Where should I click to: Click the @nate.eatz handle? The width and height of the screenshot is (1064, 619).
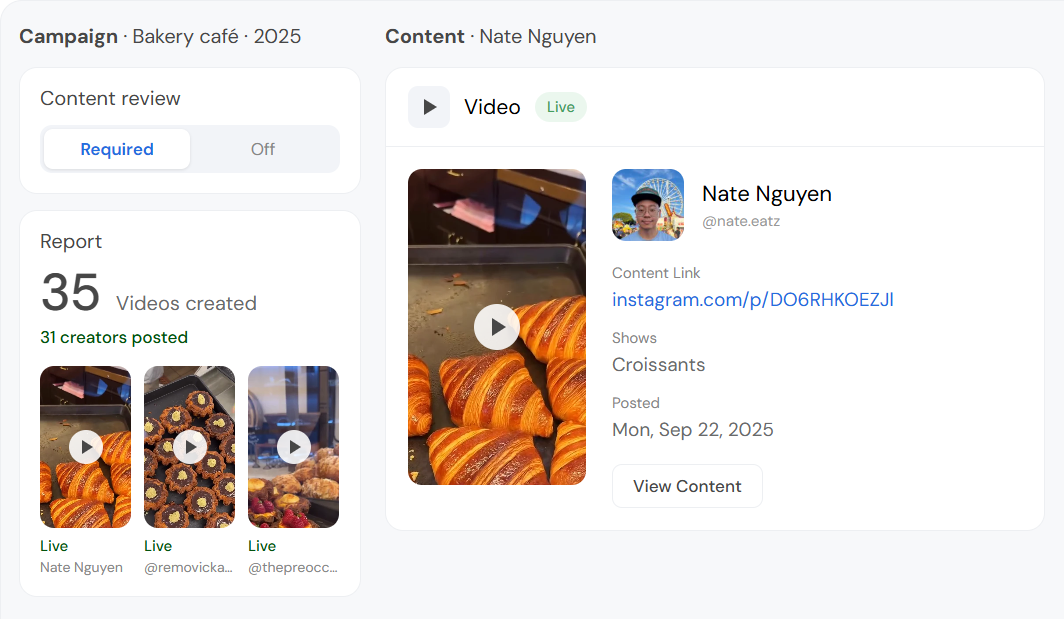pyautogui.click(x=741, y=221)
